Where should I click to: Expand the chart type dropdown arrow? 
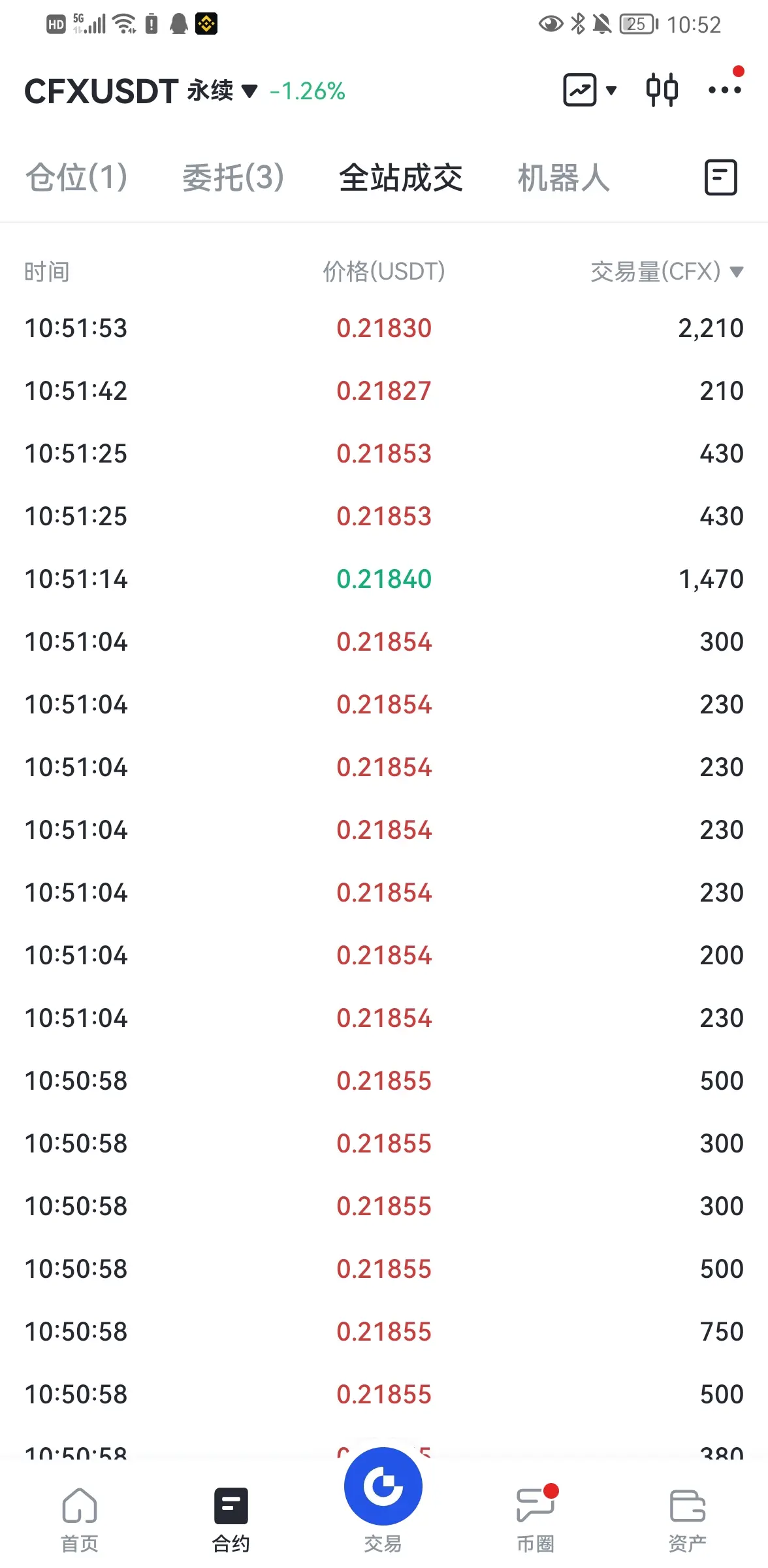pos(611,90)
